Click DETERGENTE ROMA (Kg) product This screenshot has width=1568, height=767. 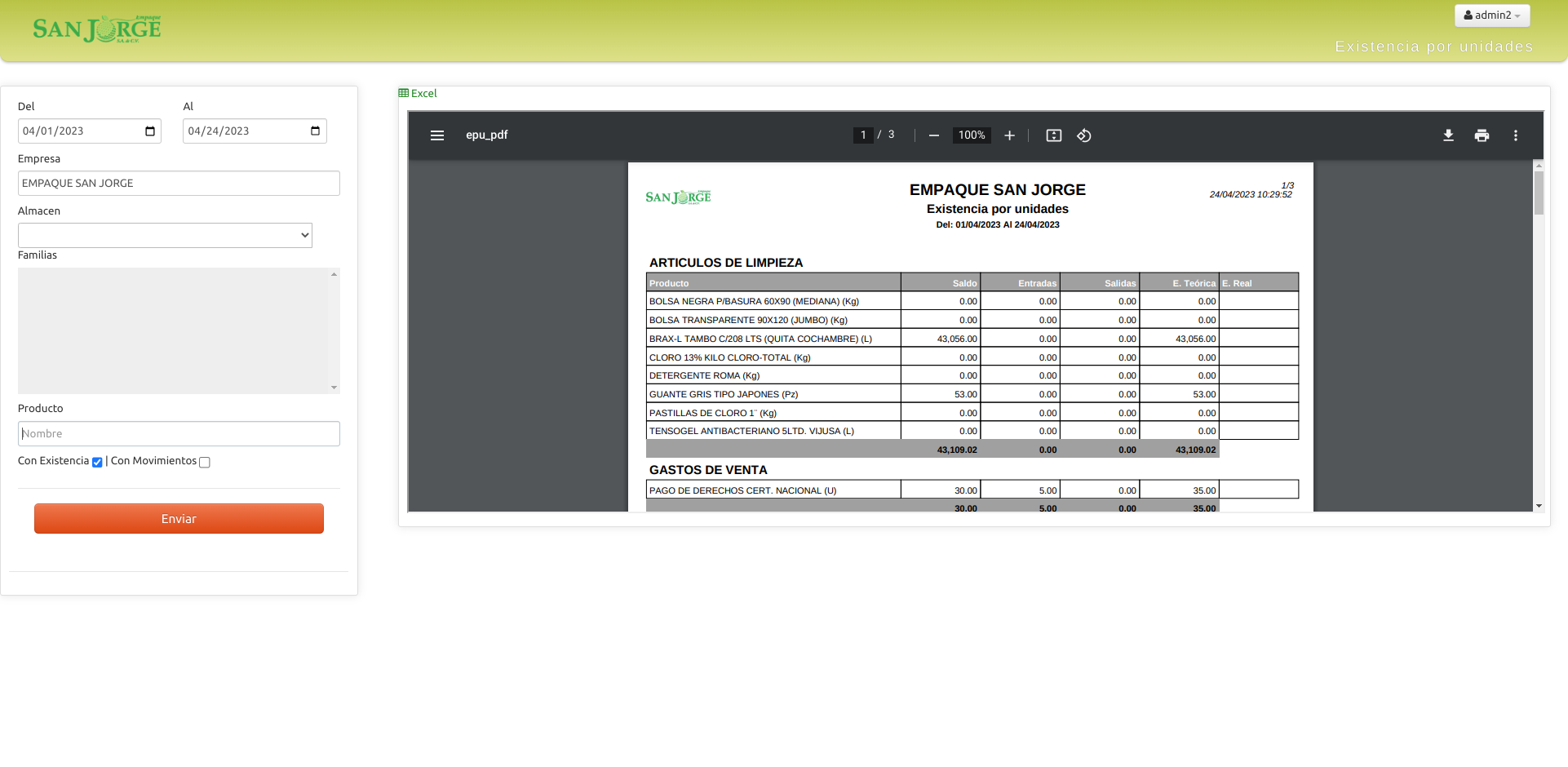point(705,376)
